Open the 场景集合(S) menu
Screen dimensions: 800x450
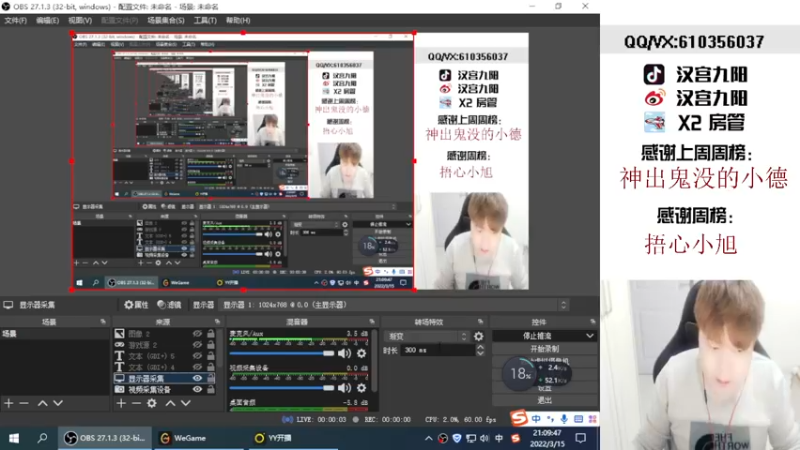[166, 20]
